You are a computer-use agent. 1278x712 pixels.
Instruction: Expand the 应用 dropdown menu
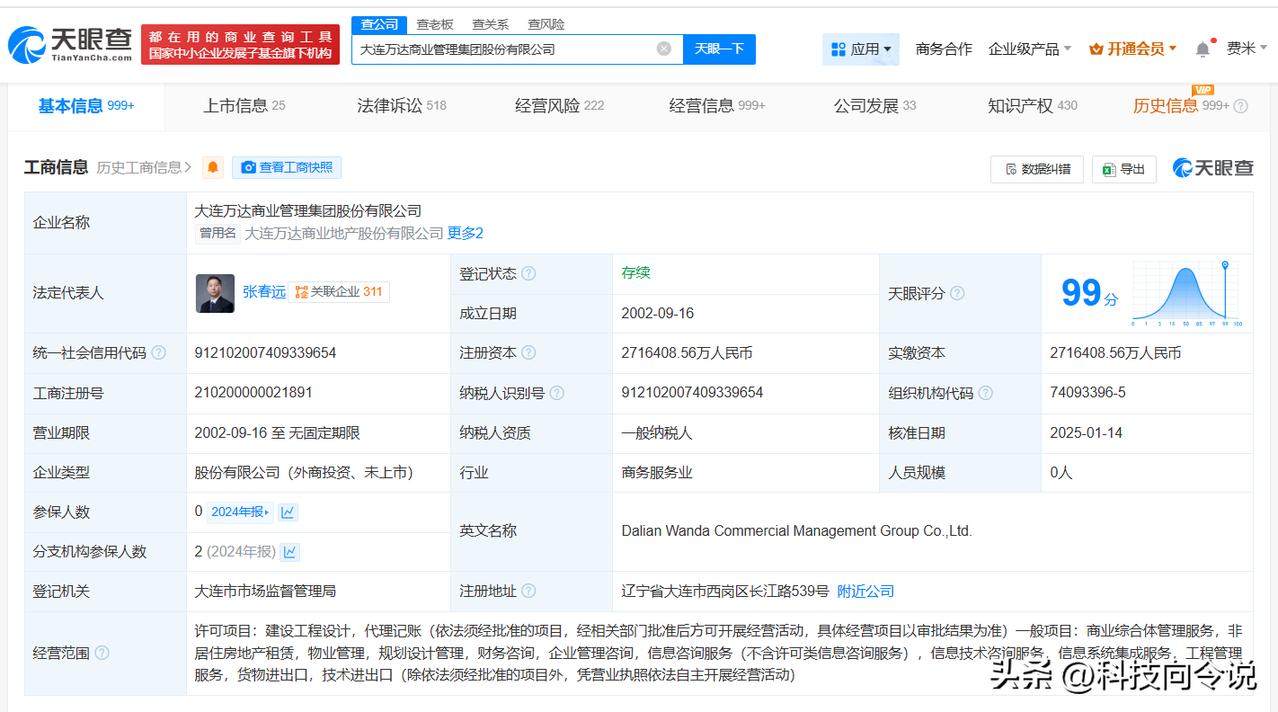pyautogui.click(x=861, y=49)
